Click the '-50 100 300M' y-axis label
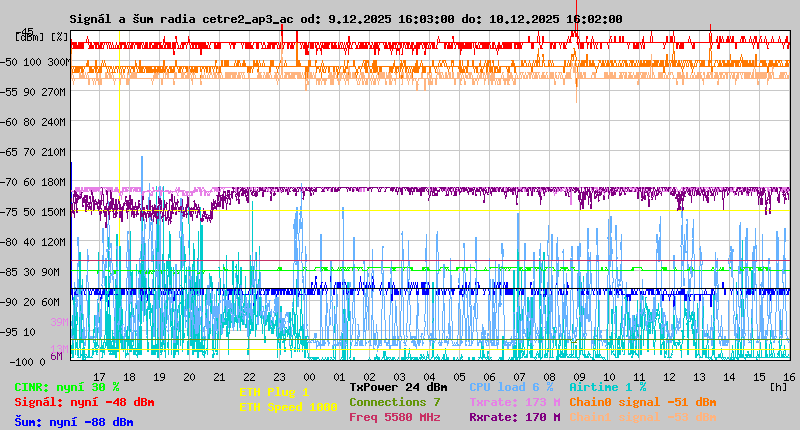This screenshot has height=430, width=800. coord(35,62)
